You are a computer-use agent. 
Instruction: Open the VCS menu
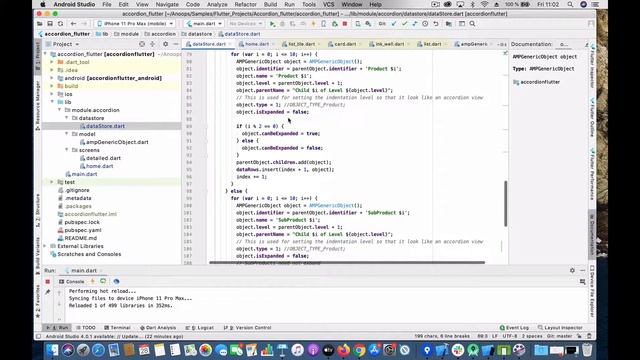coord(329,4)
